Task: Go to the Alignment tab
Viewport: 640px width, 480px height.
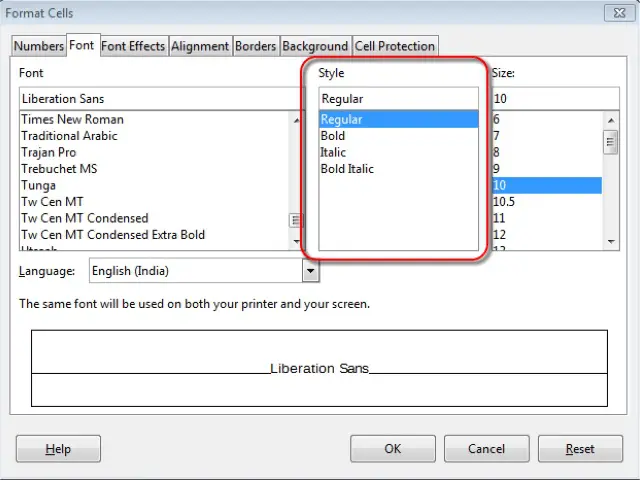Action: pyautogui.click(x=200, y=46)
